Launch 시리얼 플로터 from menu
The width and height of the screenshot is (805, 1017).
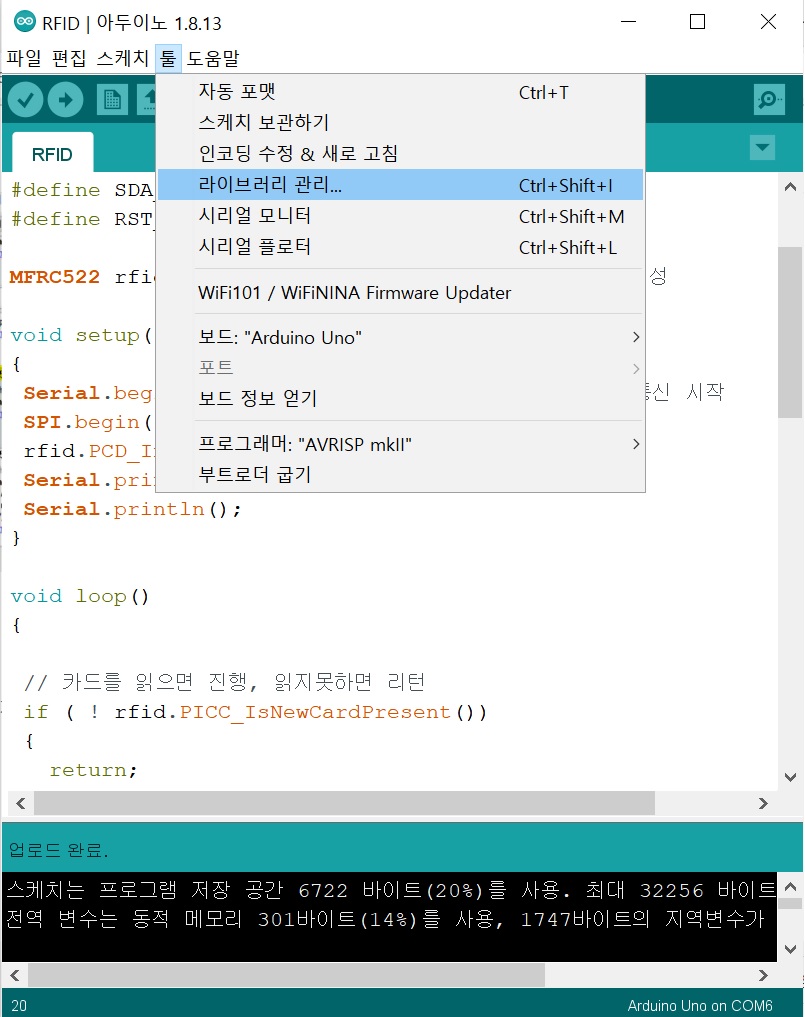pyautogui.click(x=401, y=247)
